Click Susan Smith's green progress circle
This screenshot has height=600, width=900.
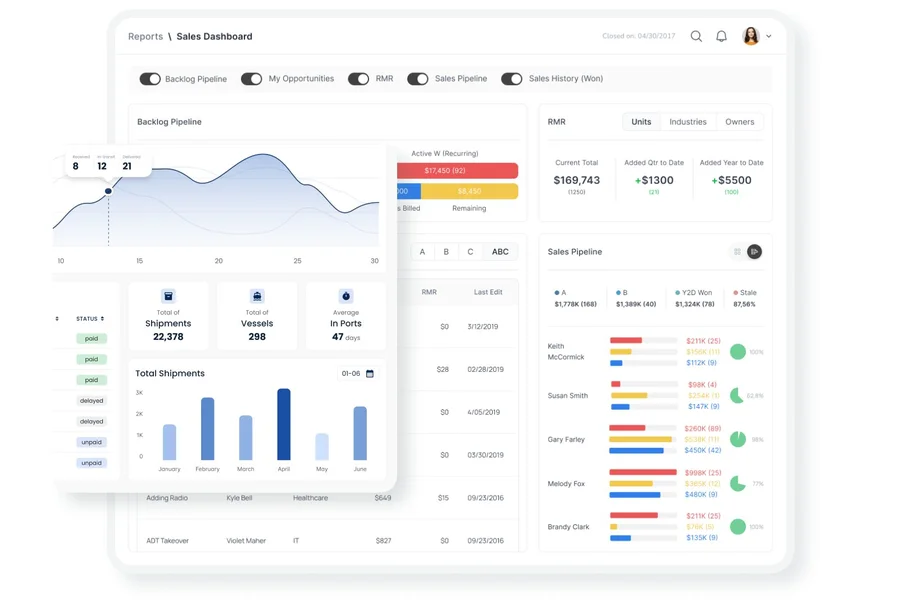(737, 395)
